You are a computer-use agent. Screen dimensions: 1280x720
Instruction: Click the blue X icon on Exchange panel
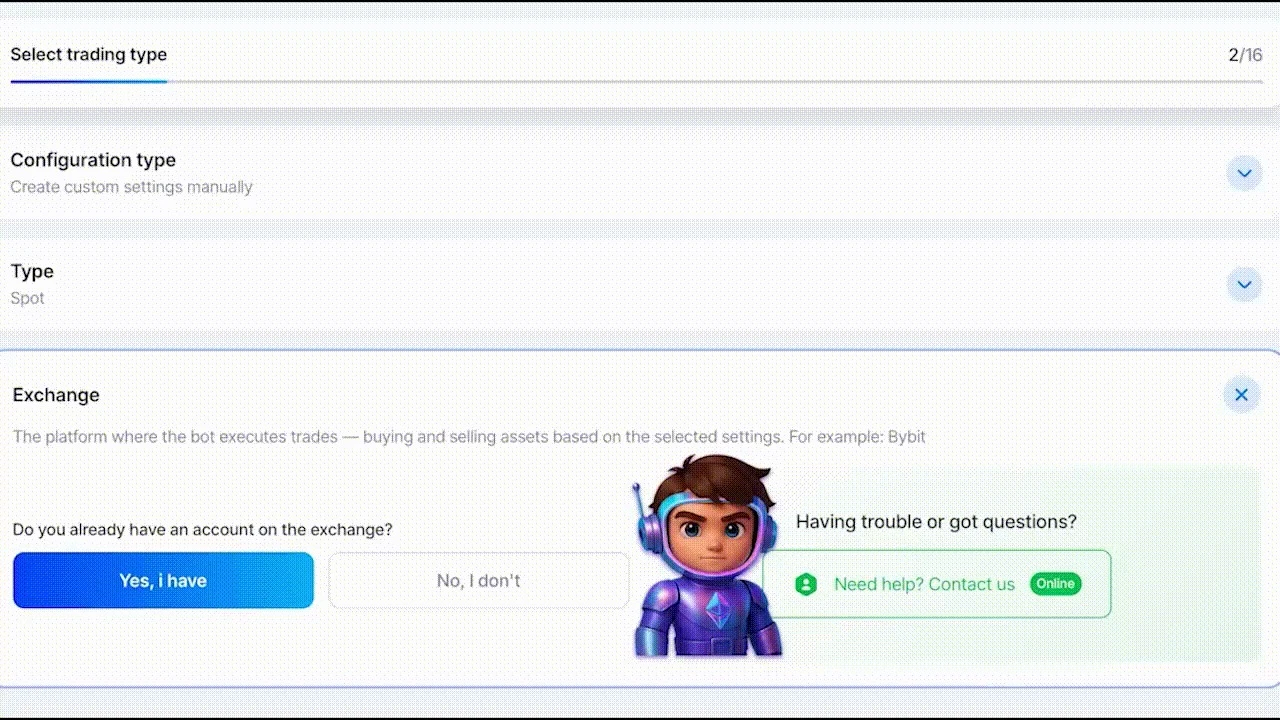click(1241, 394)
